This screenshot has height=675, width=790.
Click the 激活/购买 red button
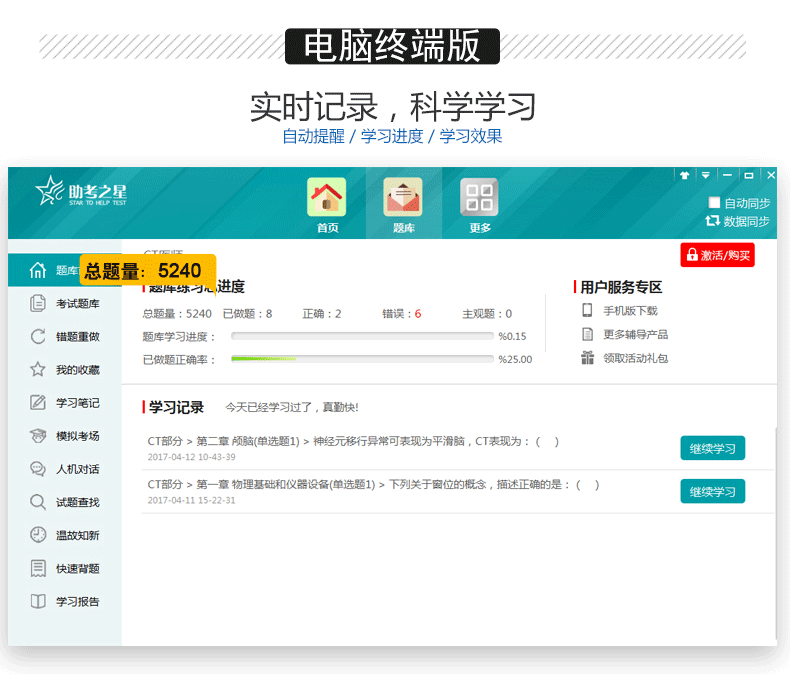pos(717,255)
